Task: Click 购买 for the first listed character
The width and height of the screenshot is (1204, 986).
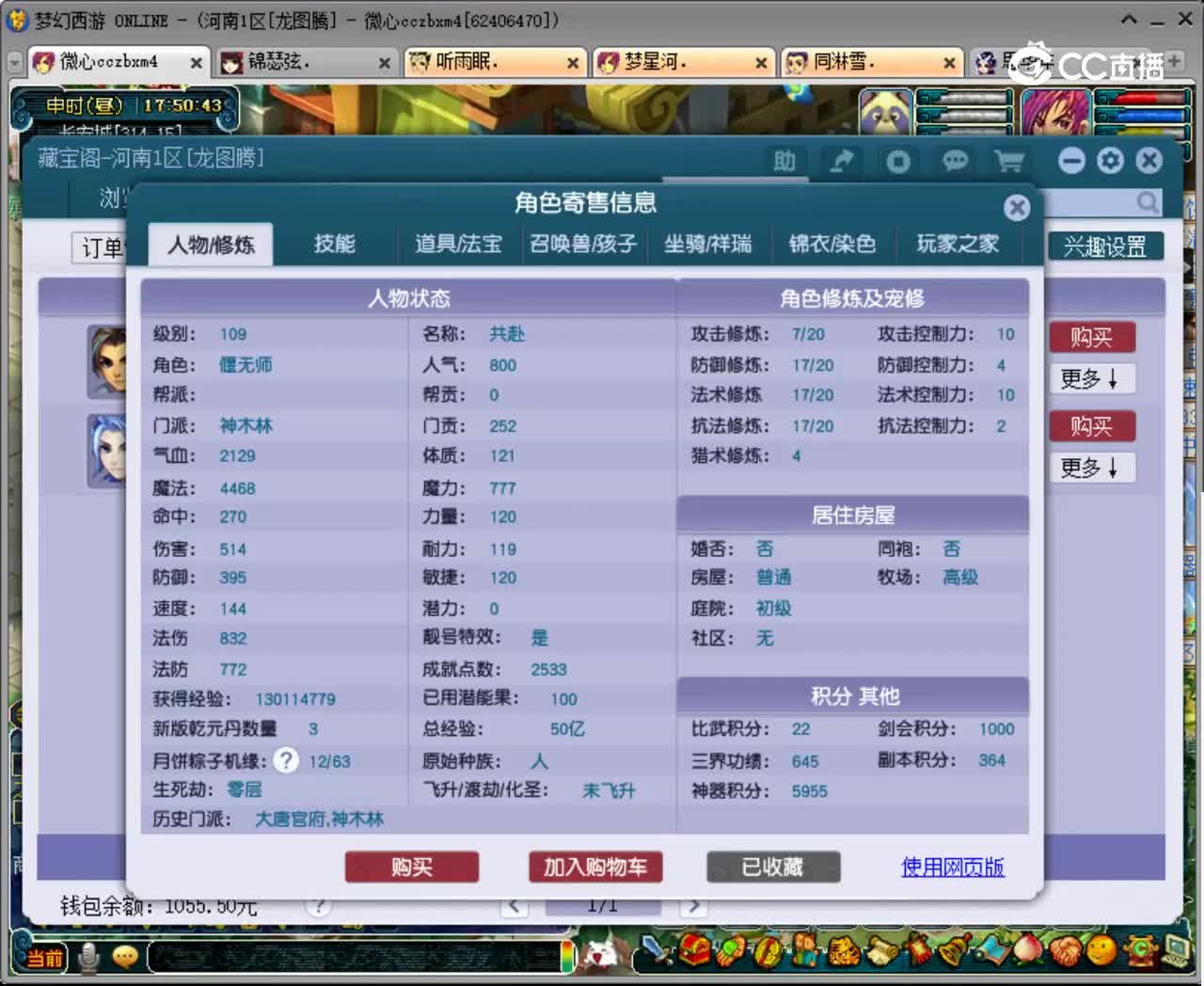Action: [x=1092, y=337]
